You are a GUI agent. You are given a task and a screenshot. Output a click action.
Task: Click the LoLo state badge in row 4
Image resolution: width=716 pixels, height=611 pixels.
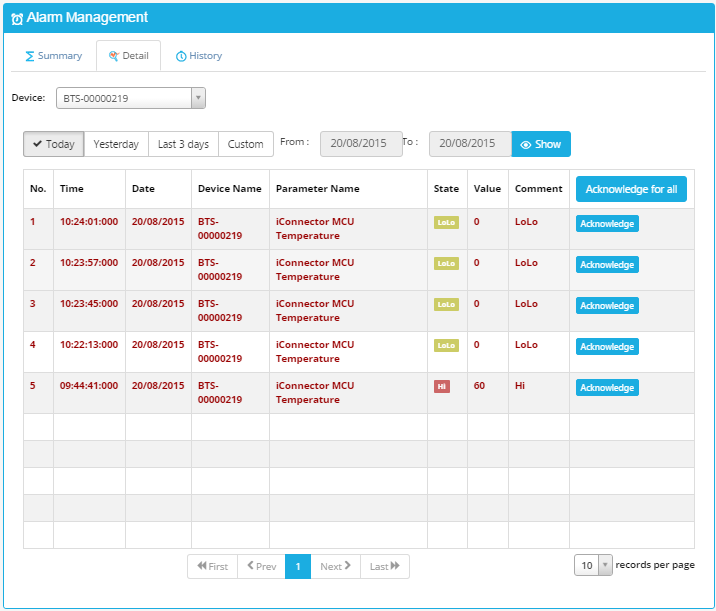tap(446, 345)
